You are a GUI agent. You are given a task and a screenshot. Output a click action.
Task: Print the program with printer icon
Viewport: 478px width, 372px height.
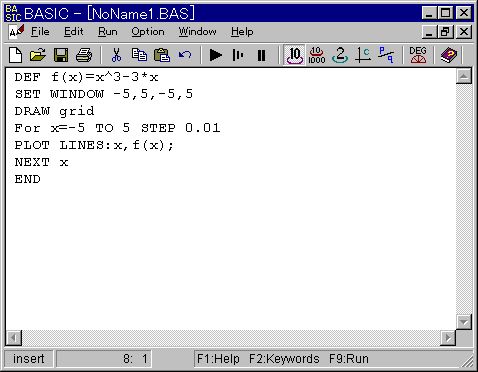pos(84,55)
